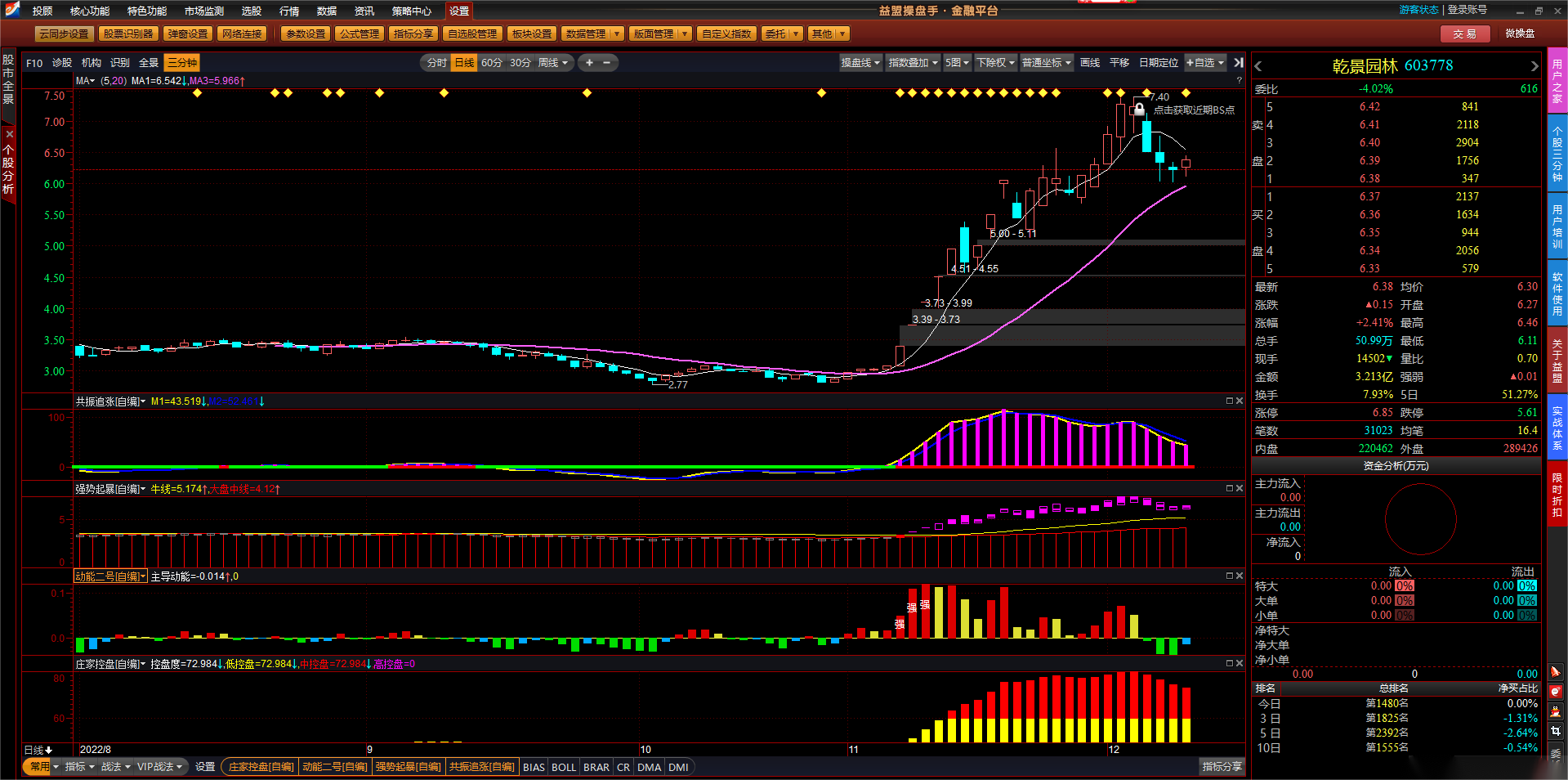The image size is (1568, 780).
Task: Toggle the 三分钟 view button
Action: point(181,63)
